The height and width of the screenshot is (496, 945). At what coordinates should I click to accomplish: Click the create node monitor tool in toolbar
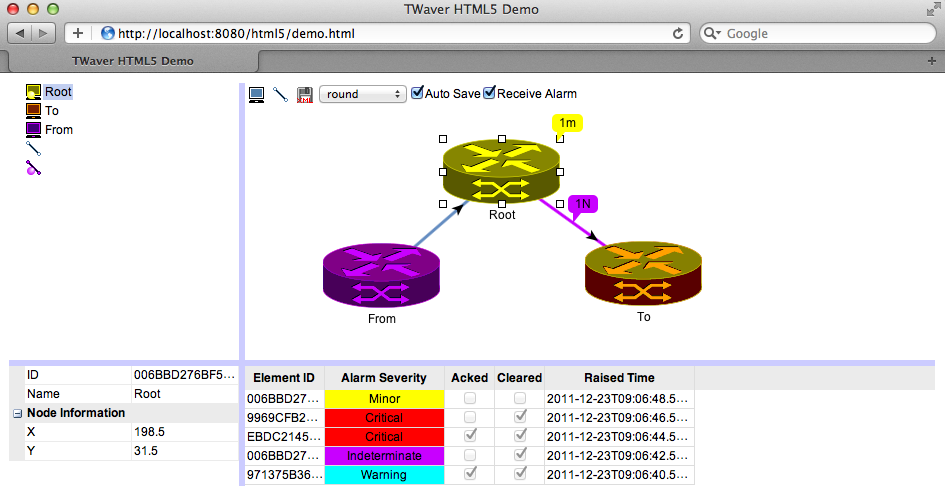[x=256, y=94]
